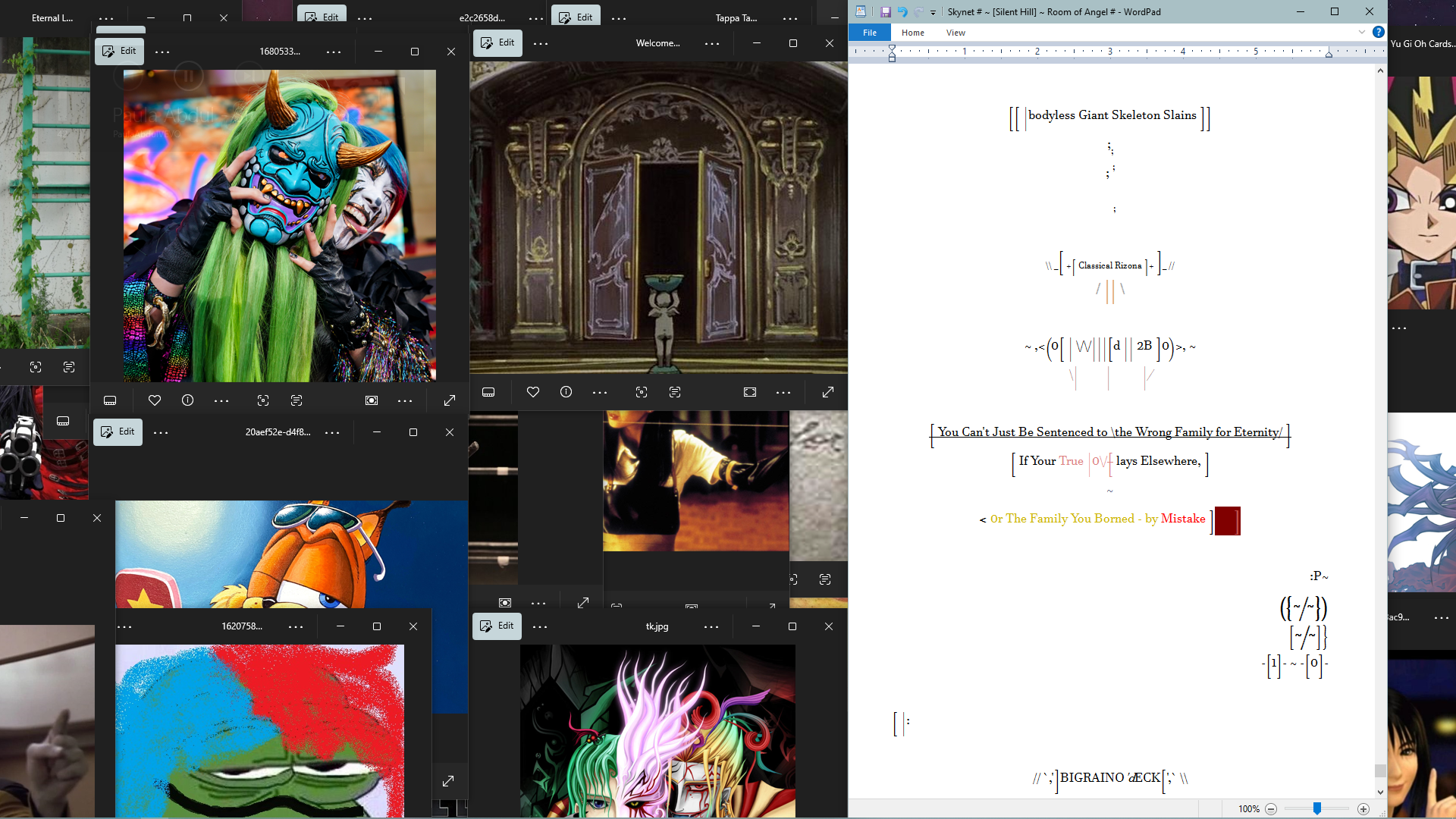Click WordPad zoom in plus button
The height and width of the screenshot is (819, 1456).
click(x=1363, y=809)
